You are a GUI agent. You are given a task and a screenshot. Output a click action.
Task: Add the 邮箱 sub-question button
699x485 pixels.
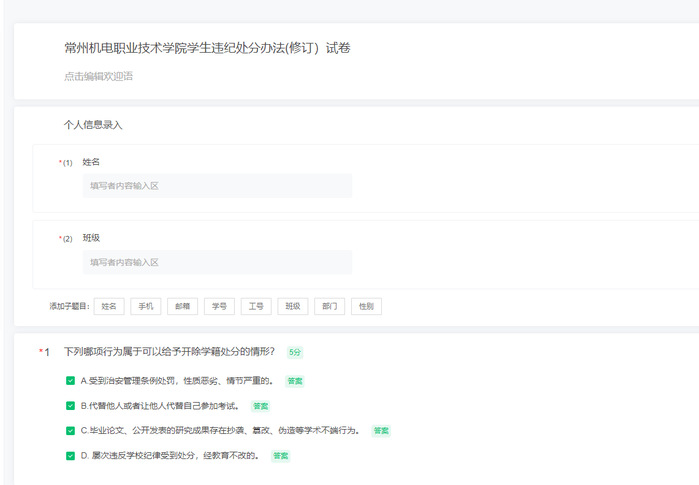pyautogui.click(x=182, y=307)
